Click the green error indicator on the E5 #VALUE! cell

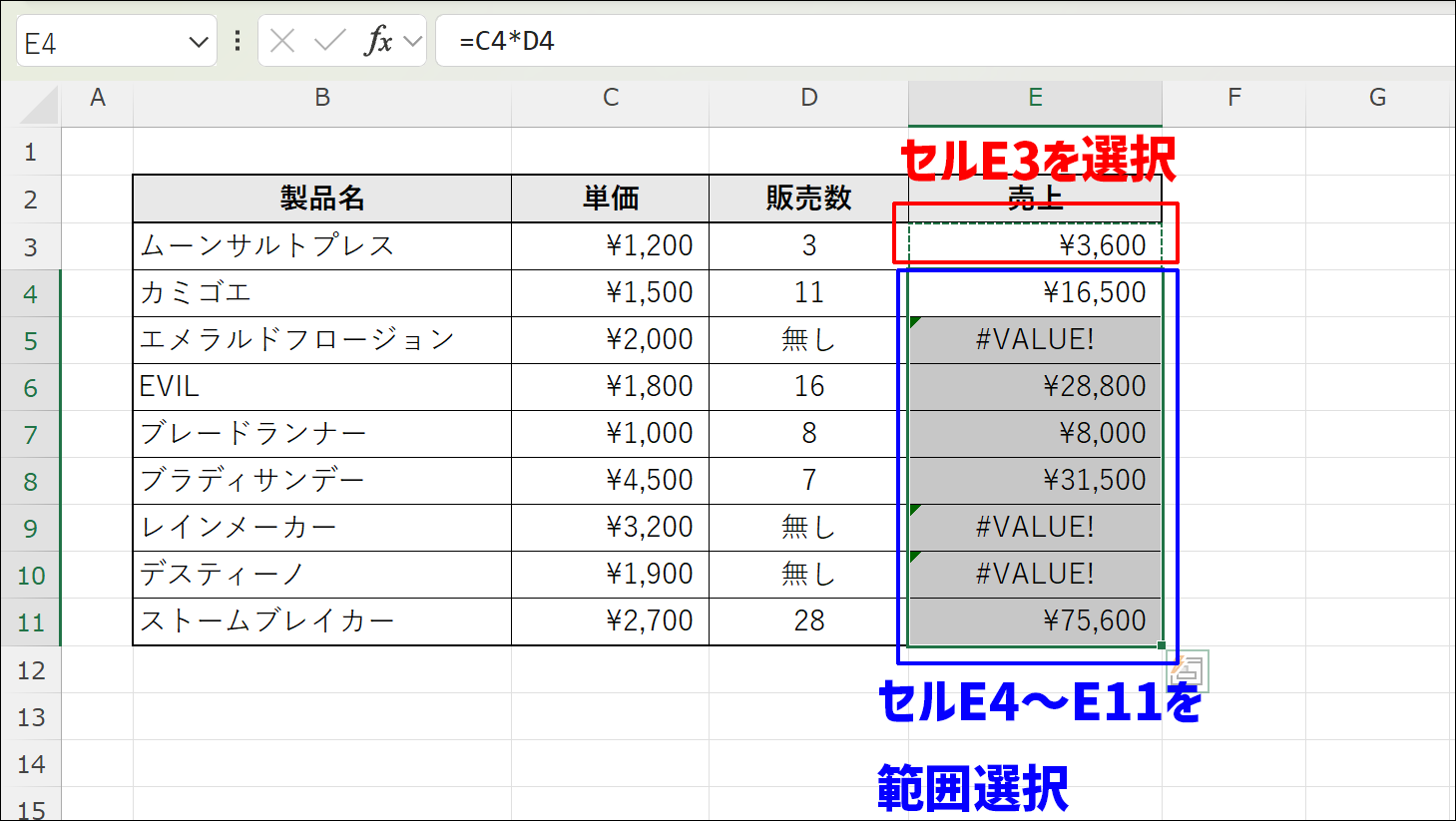tap(914, 321)
